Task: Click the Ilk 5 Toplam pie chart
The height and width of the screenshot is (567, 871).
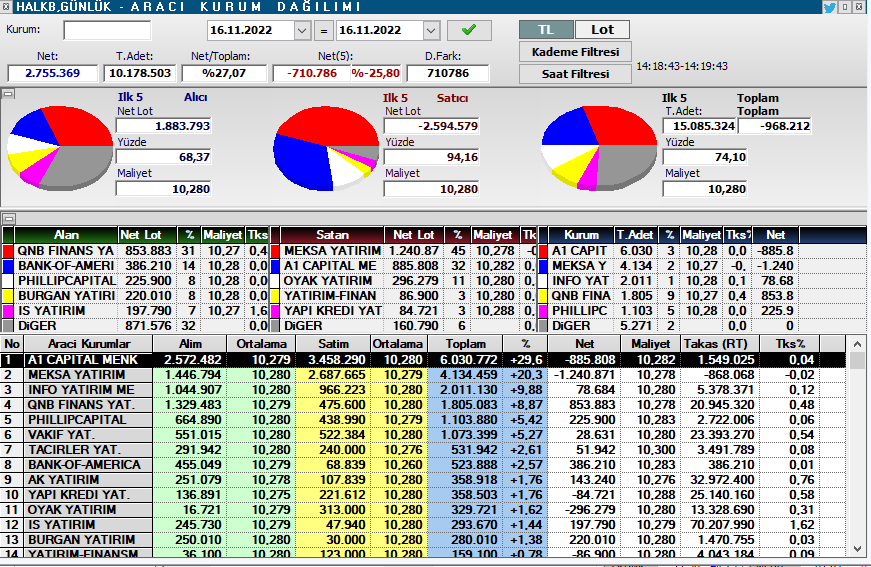Action: [x=599, y=148]
